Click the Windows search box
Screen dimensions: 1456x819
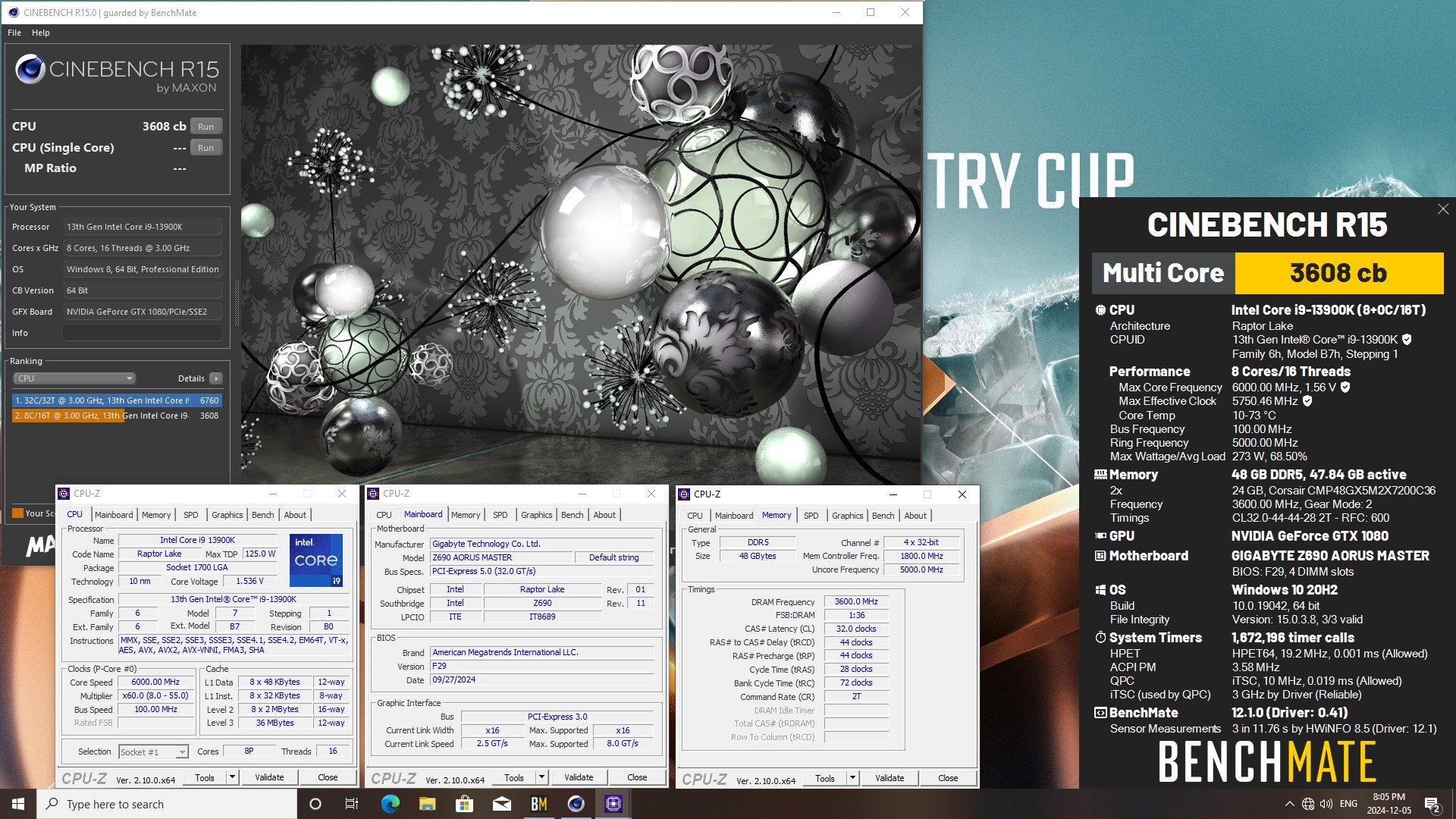coord(167,804)
